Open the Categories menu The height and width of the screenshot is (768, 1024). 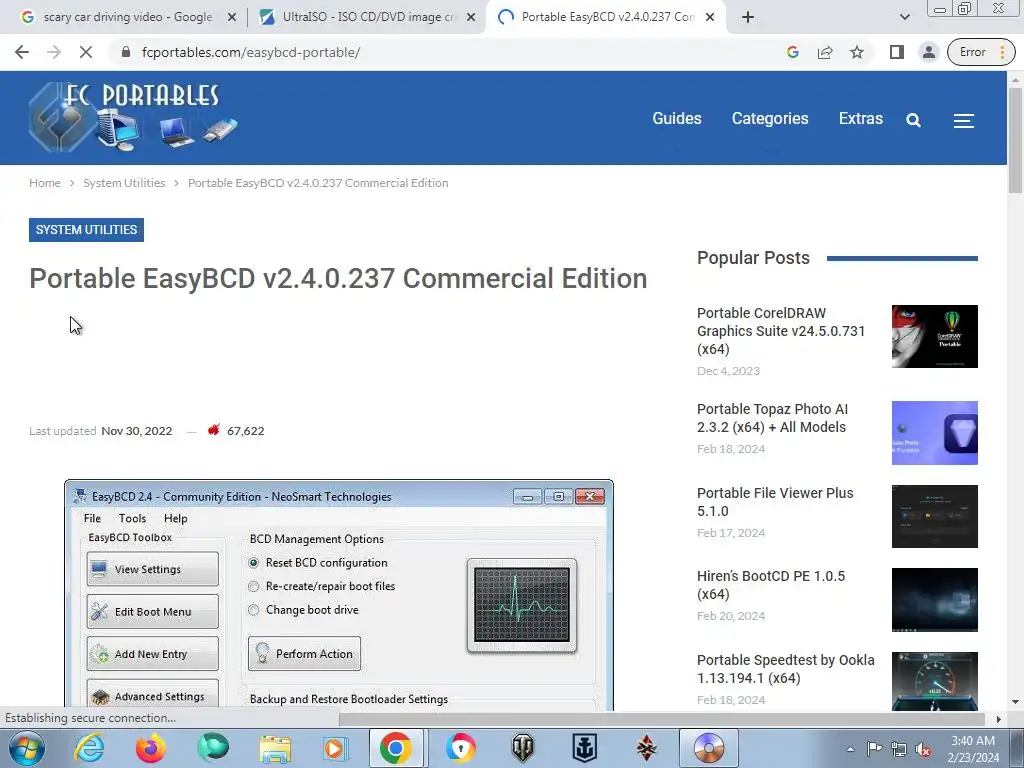pos(770,118)
